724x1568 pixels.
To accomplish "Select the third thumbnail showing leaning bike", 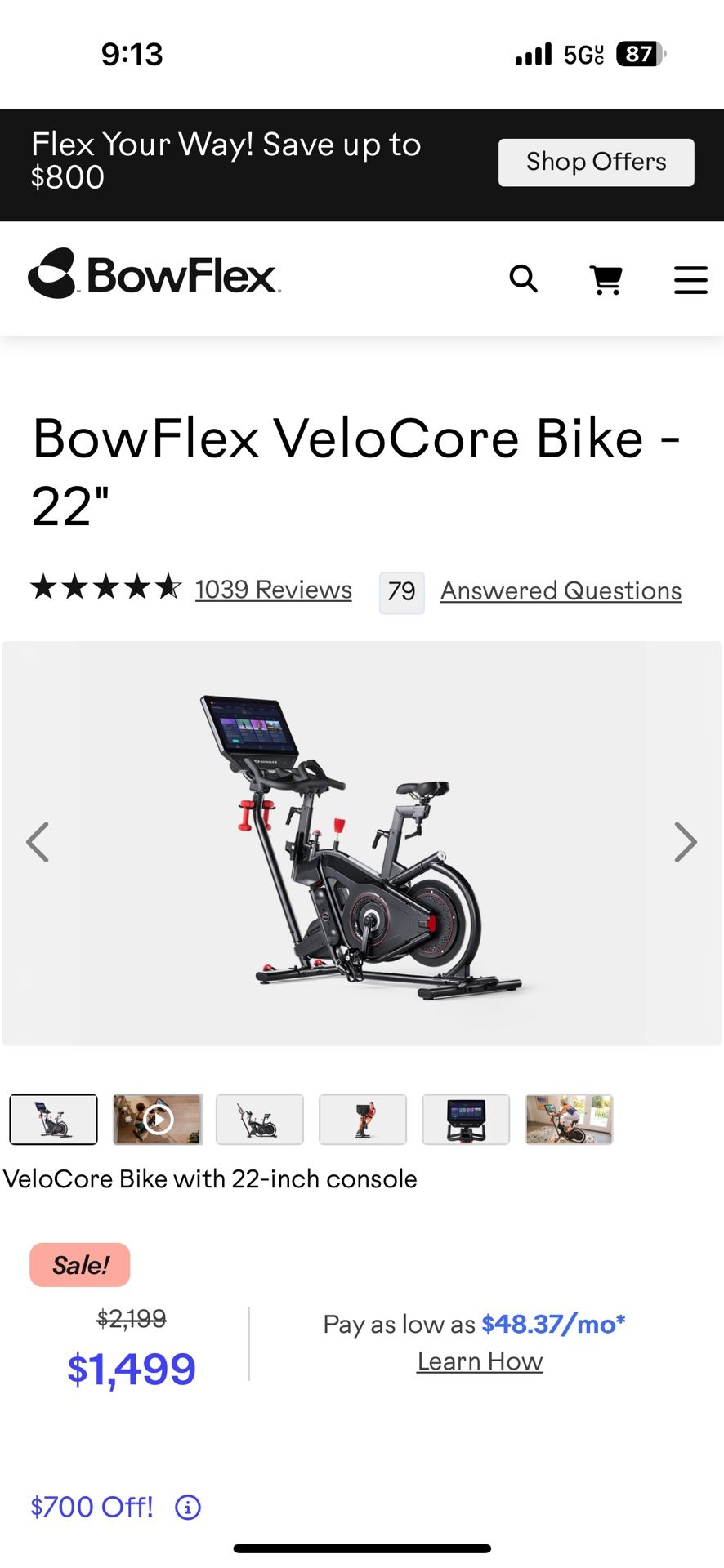I will tap(260, 1119).
